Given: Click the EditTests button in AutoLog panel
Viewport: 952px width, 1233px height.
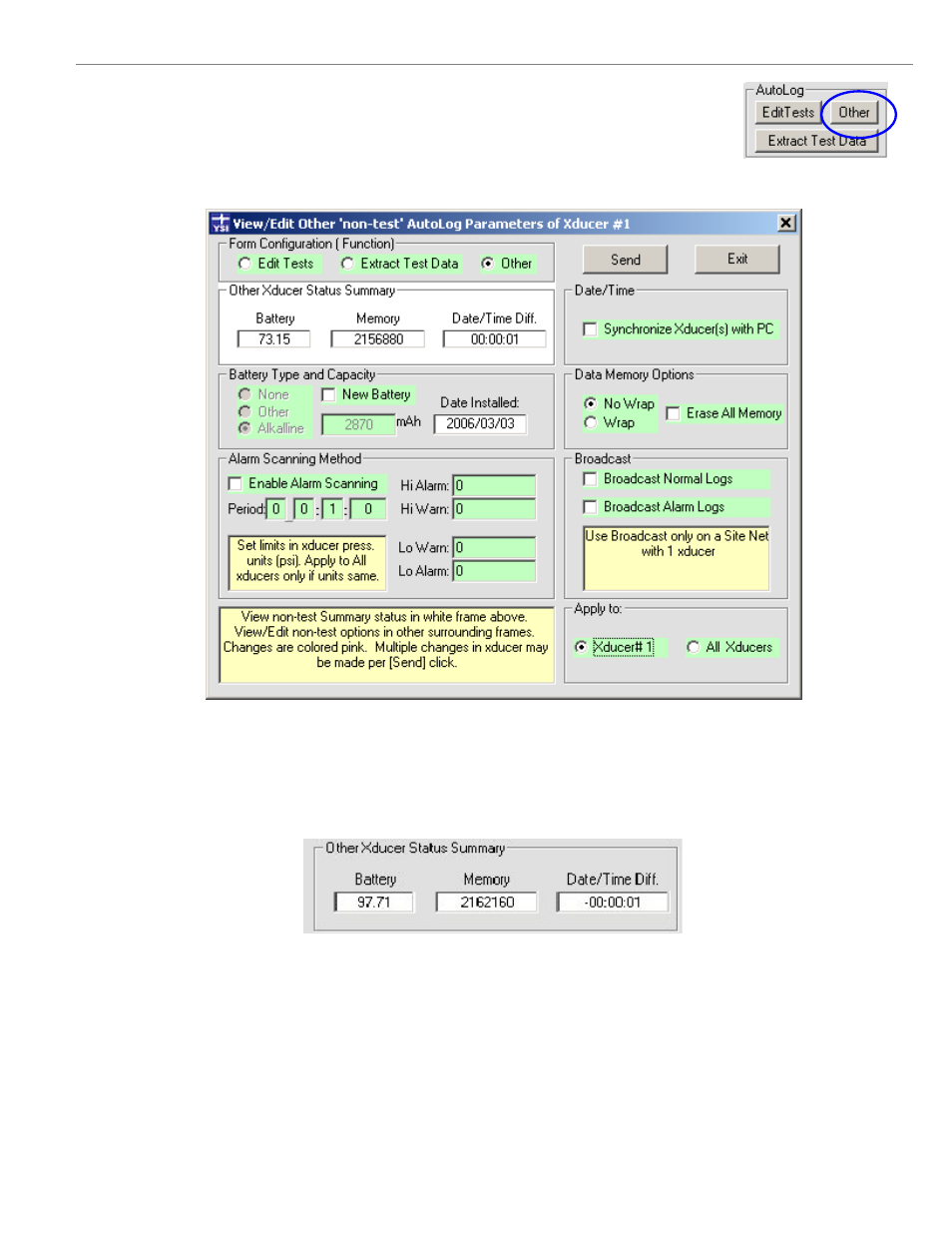Looking at the screenshot, I should point(788,113).
